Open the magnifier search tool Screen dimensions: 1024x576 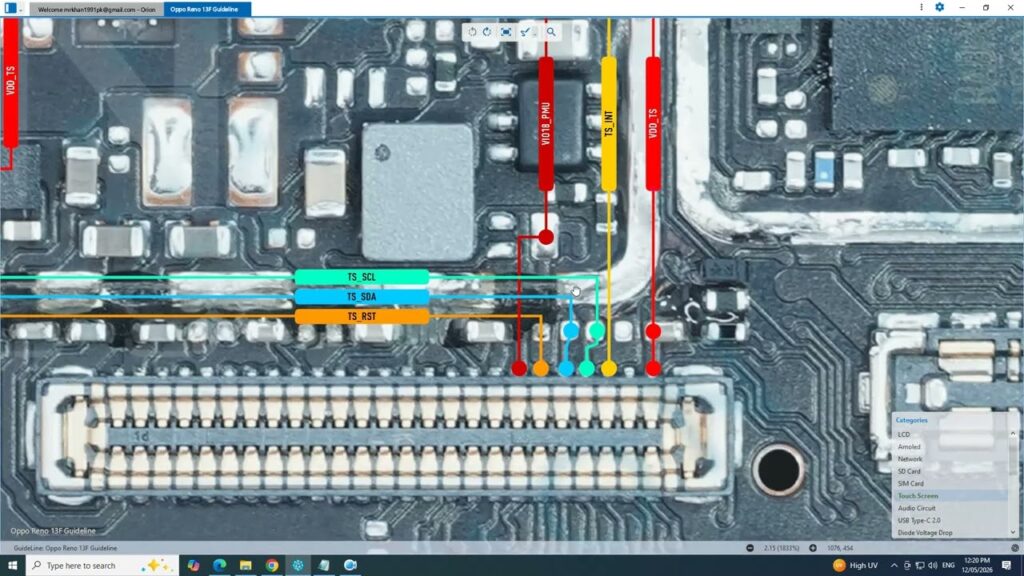[551, 32]
